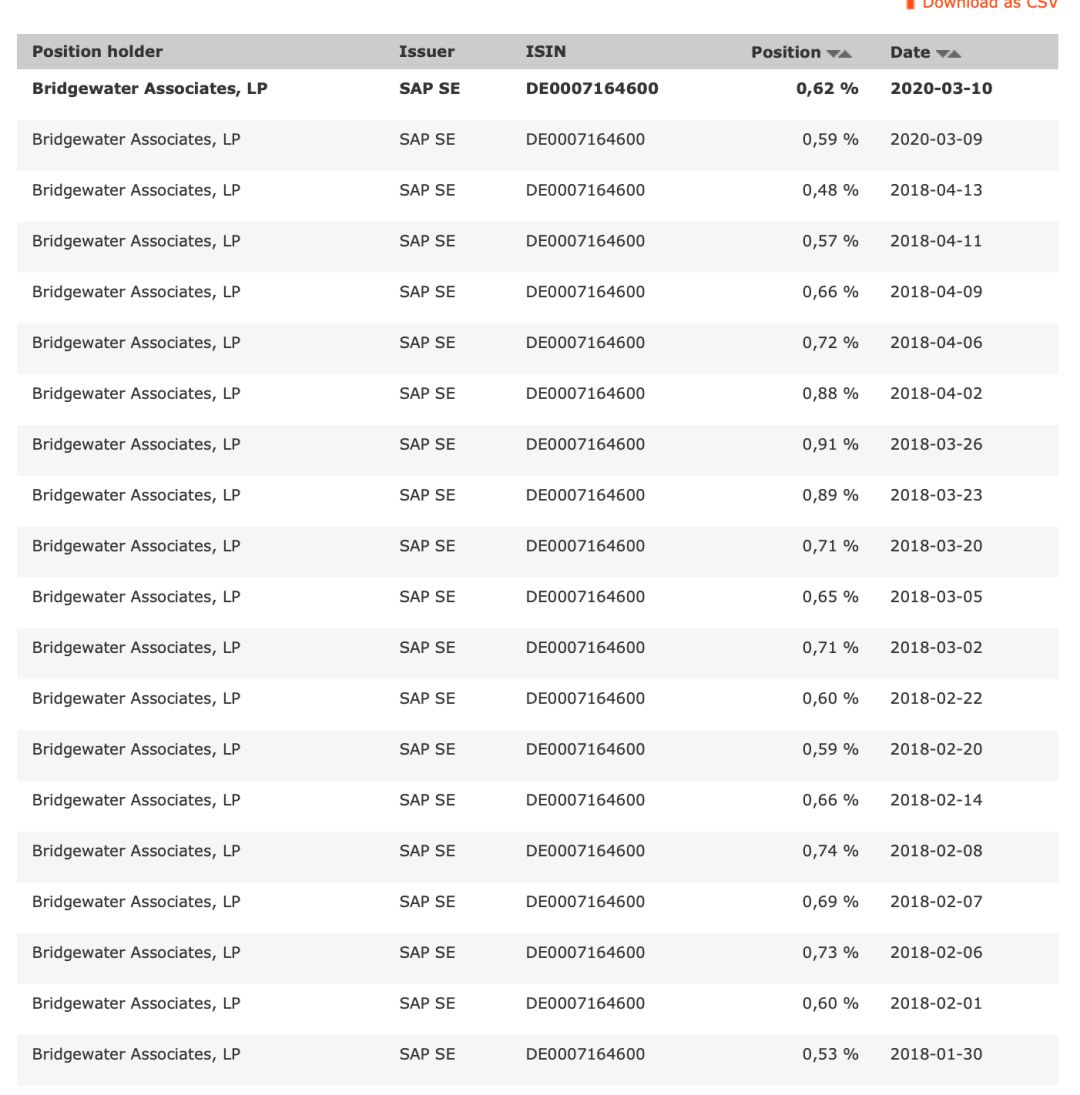
Task: Select the bold Bridgewater Associates row dated 2020-03-10
Action: tap(150, 89)
